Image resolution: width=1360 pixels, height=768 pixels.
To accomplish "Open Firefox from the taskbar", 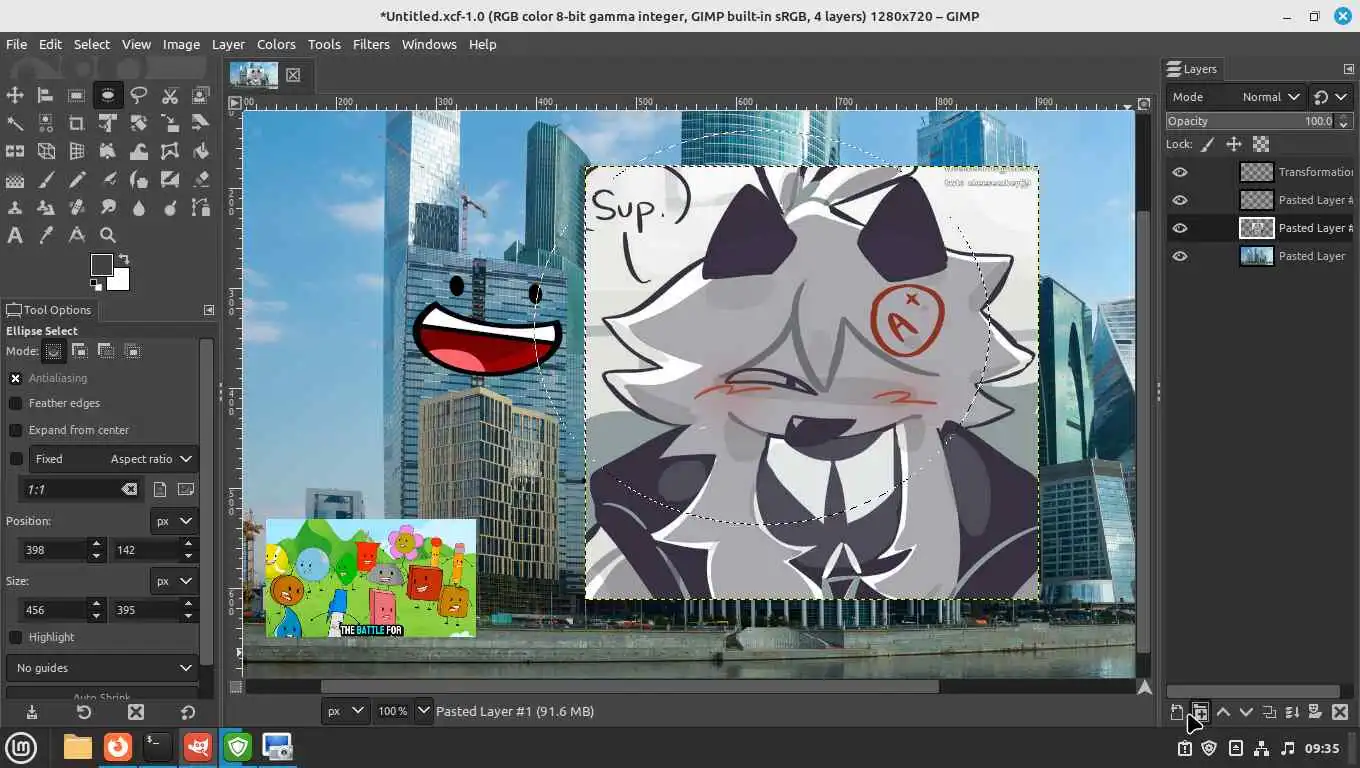I will 118,747.
